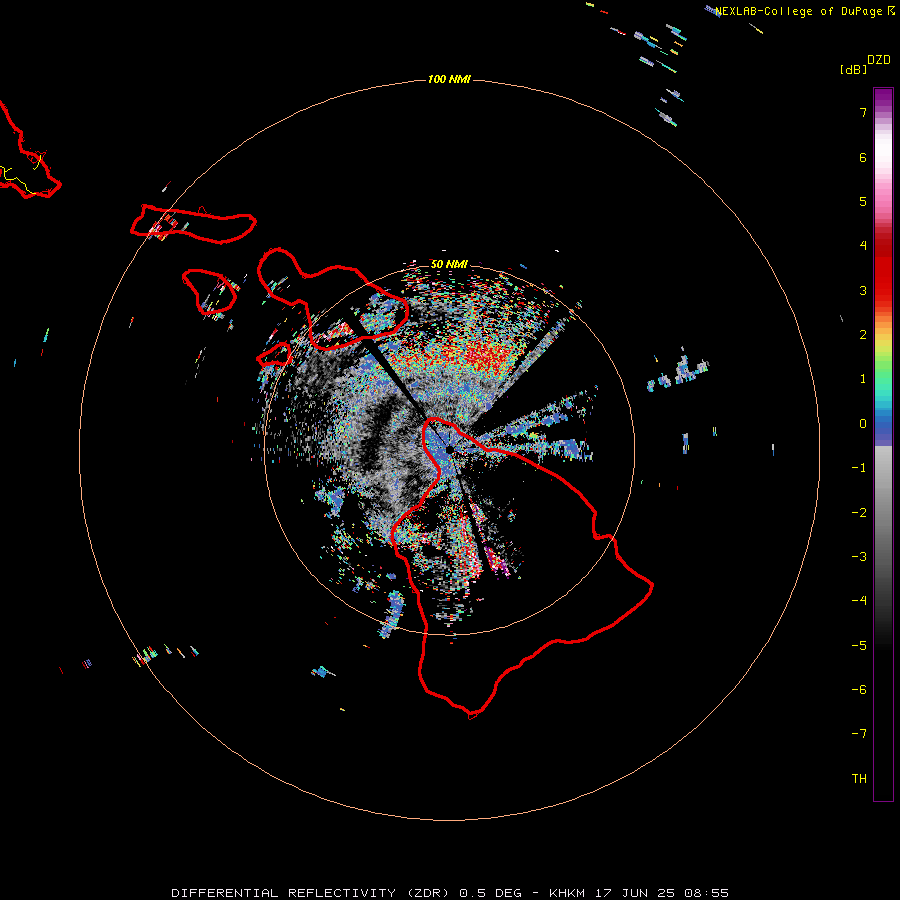
Task: Click the -1 value on the color scale
Action: 859,468
